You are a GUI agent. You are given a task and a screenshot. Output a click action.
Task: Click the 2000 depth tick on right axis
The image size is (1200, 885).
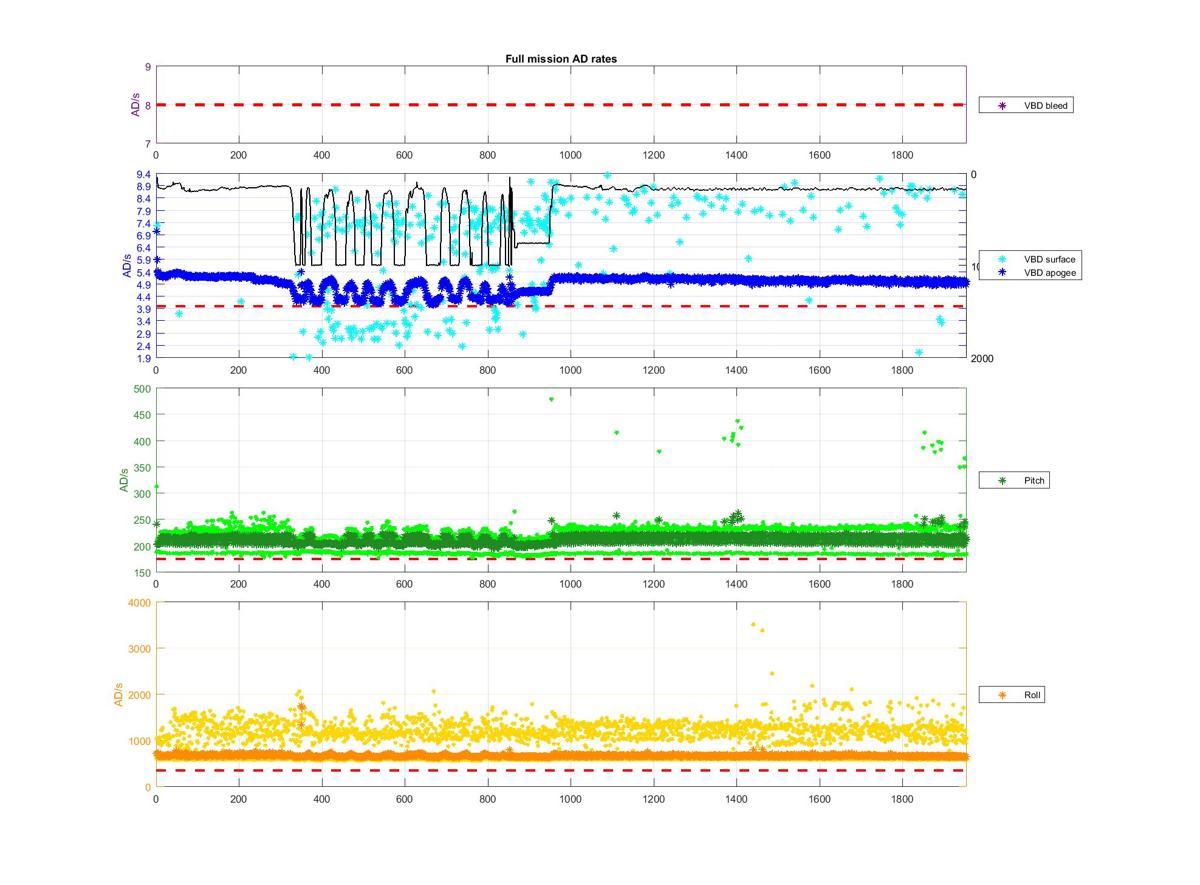point(981,359)
